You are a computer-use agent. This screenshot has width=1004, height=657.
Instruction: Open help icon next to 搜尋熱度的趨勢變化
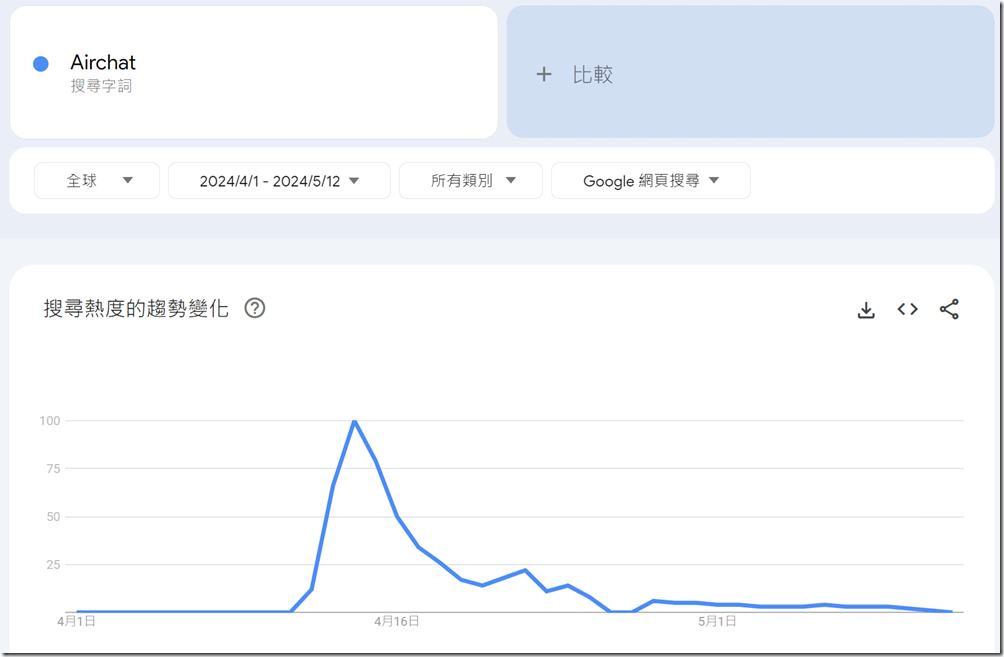[255, 309]
